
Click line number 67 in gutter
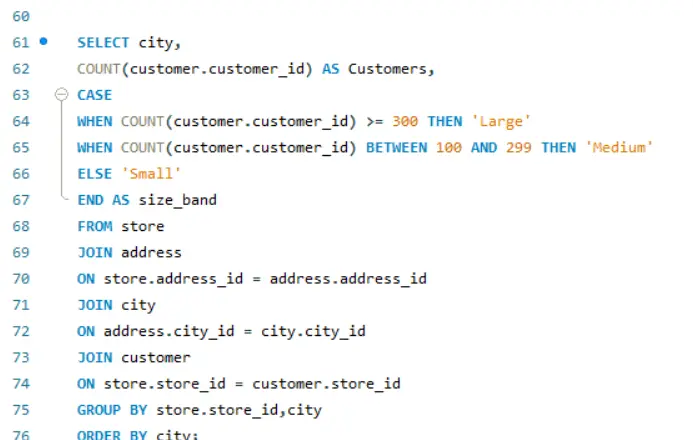coord(21,200)
